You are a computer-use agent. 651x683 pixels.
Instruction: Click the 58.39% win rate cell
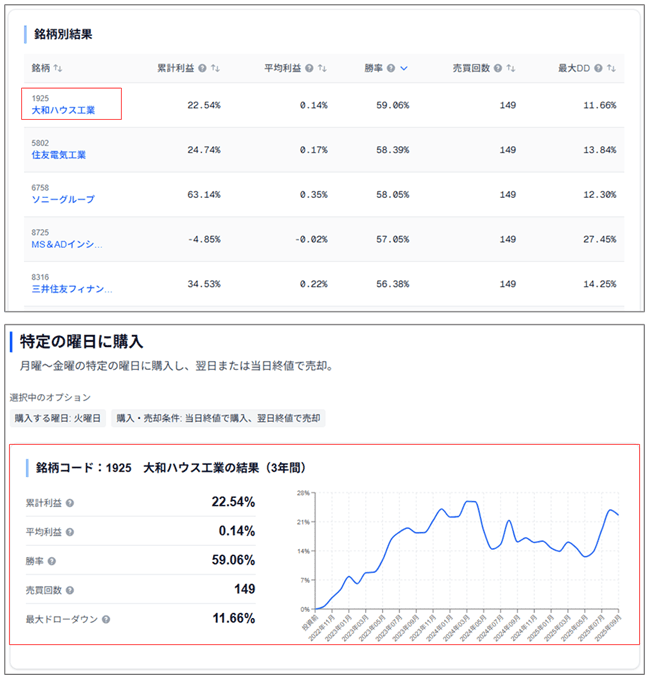click(393, 150)
